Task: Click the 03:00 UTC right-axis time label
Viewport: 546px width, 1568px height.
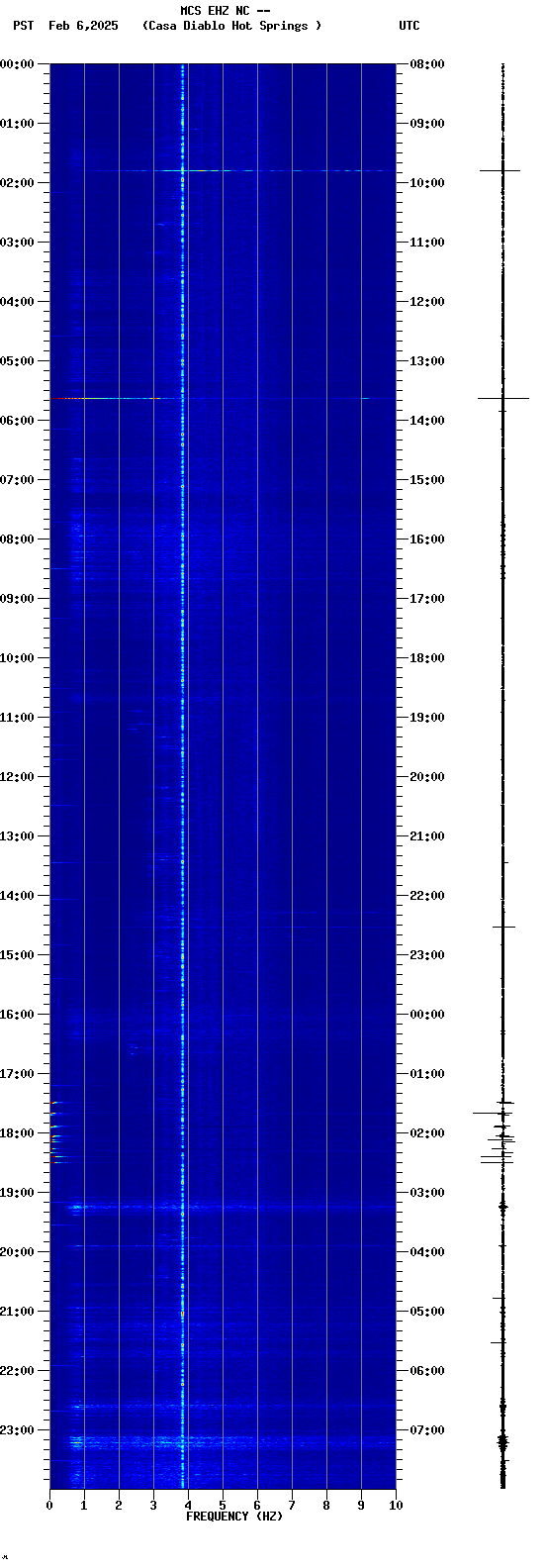Action: pyautogui.click(x=427, y=1193)
